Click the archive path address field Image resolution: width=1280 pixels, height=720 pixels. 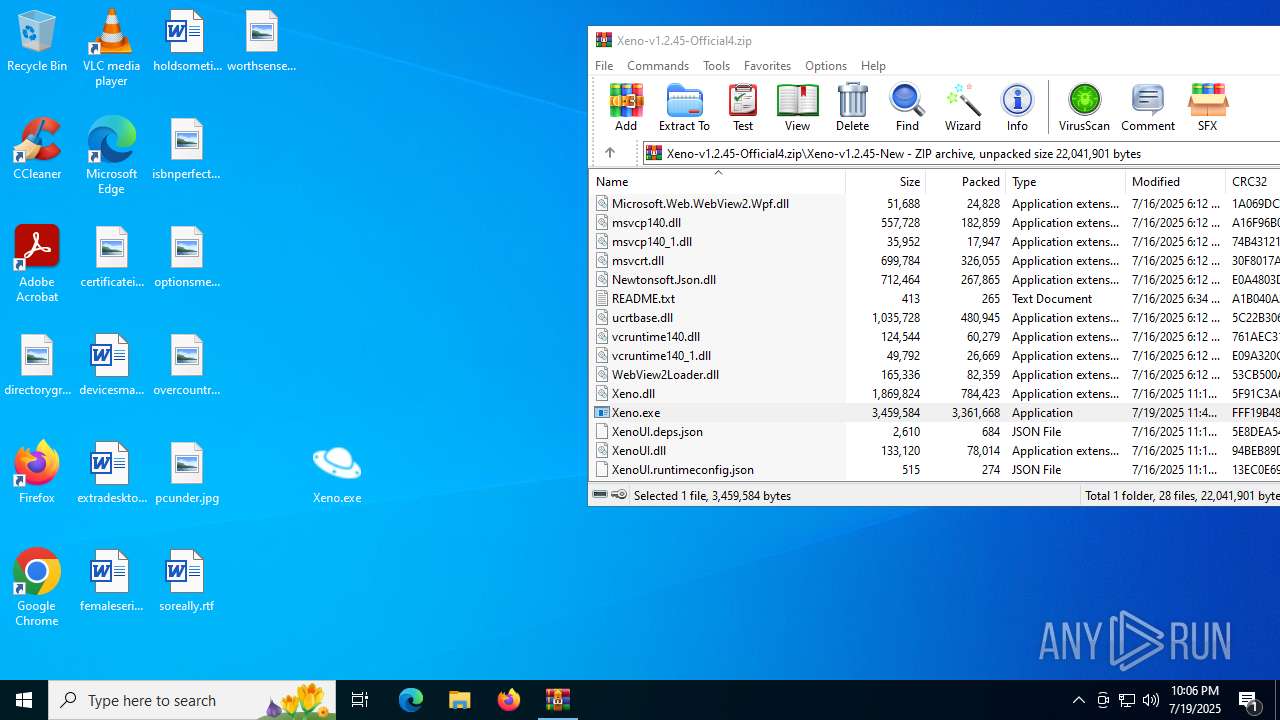pyautogui.click(x=961, y=153)
